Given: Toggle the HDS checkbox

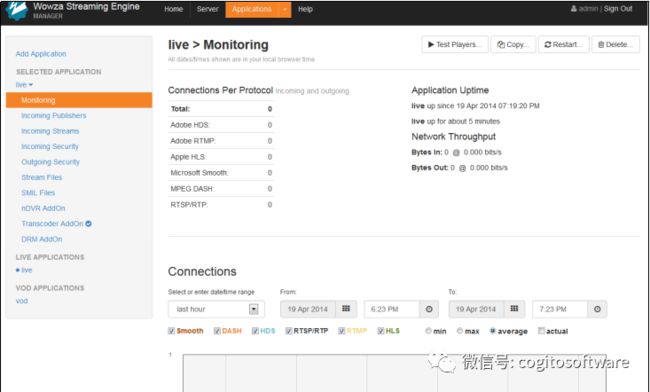Looking at the screenshot, I should click(255, 331).
